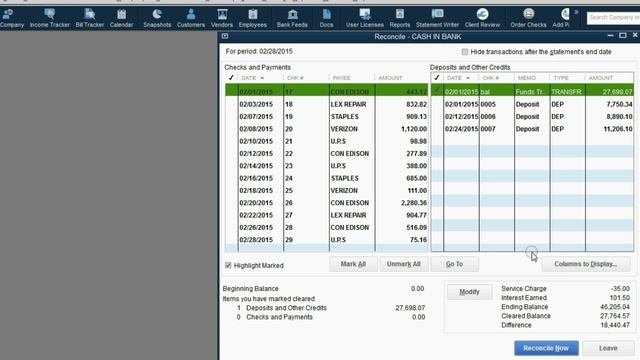Expand toolbar overflow arrow
Screen dimensions: 640x360
[x=576, y=12]
